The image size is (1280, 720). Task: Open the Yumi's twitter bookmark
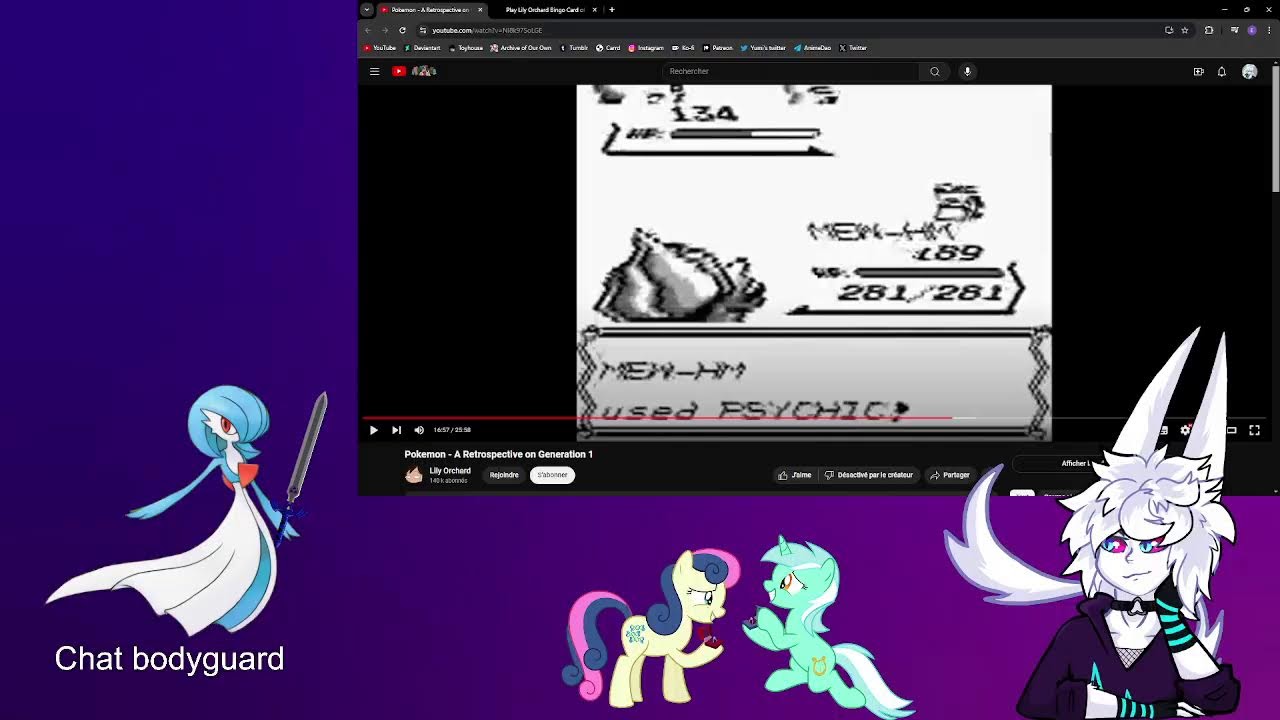(x=763, y=48)
